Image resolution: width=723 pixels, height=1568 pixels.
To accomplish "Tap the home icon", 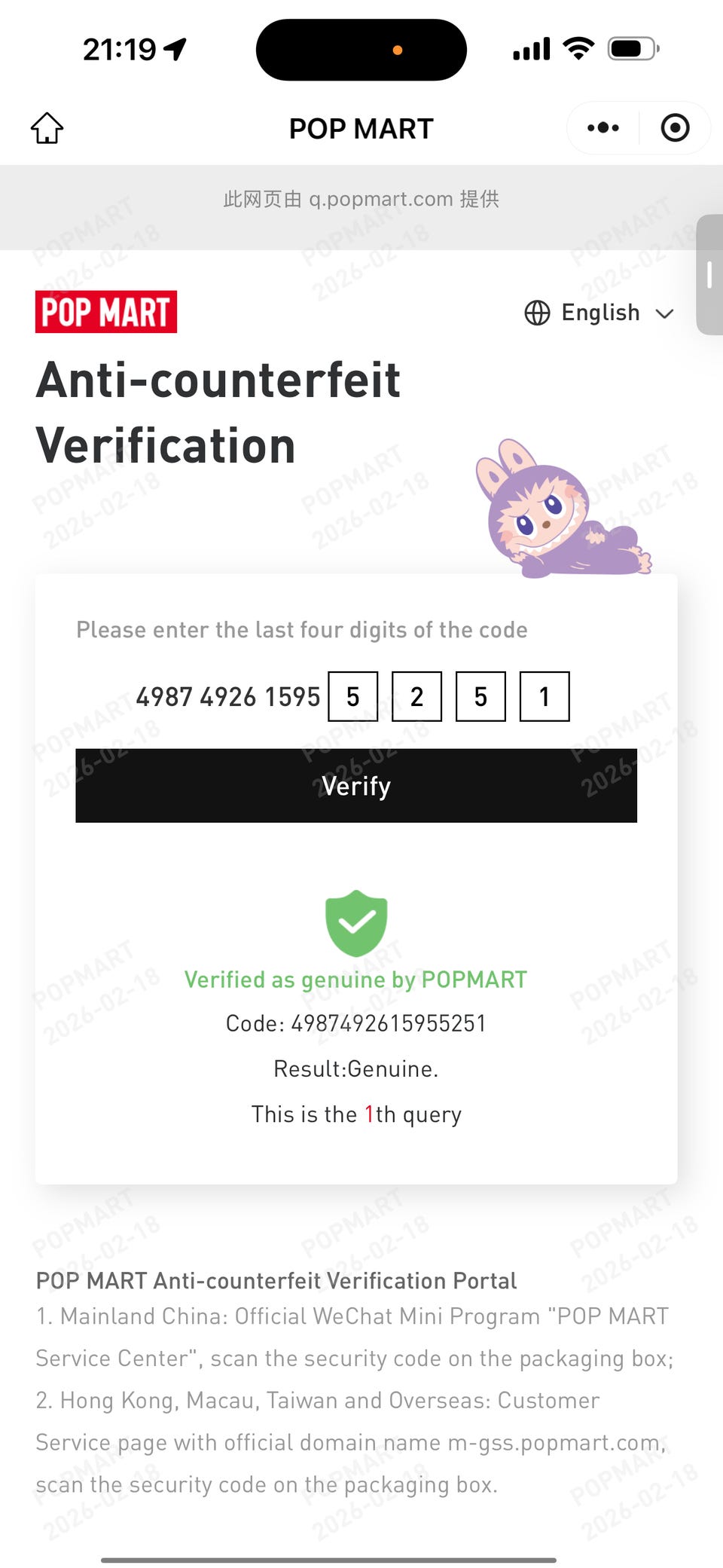I will point(47,128).
